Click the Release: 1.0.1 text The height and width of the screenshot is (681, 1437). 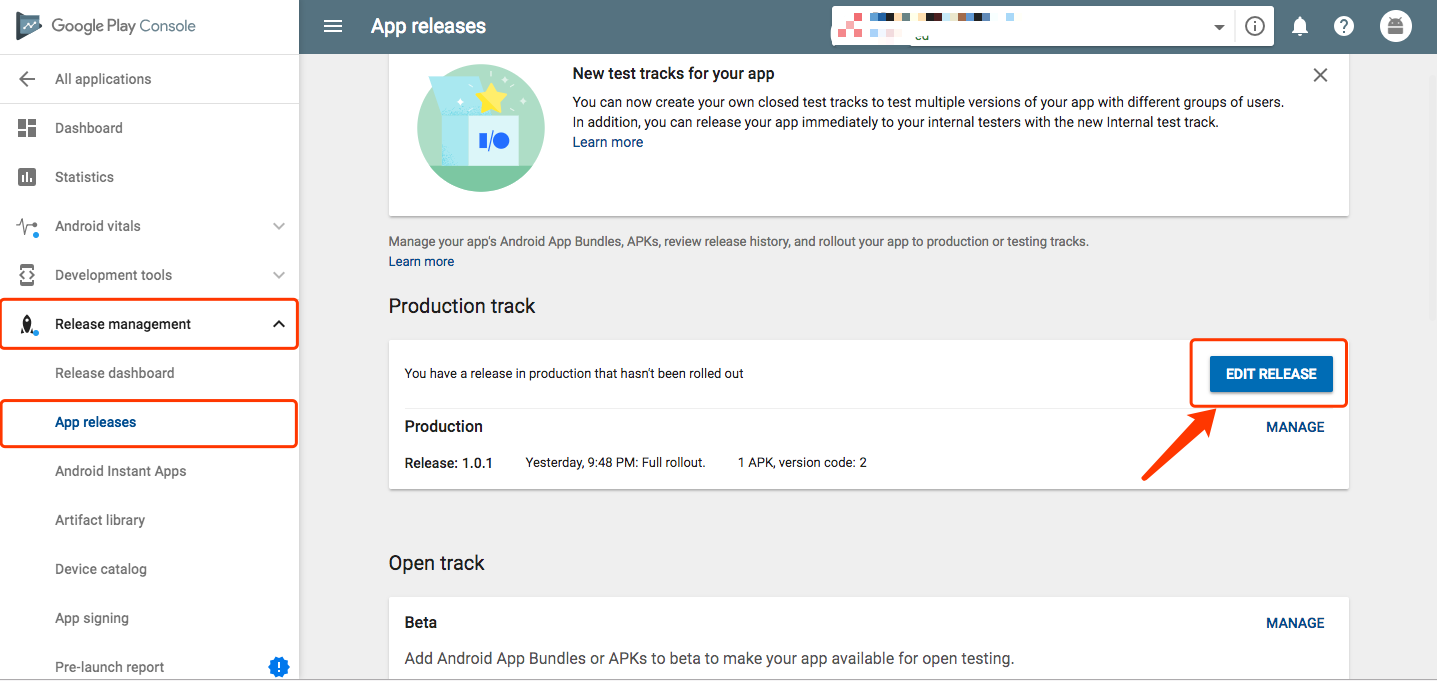(x=449, y=463)
